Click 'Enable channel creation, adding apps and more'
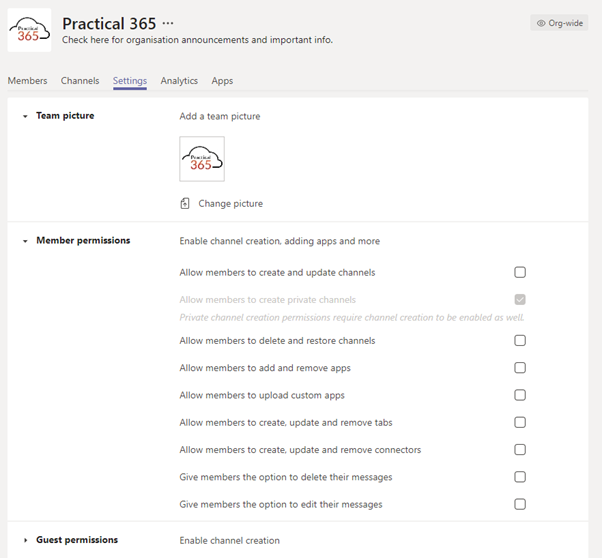 pyautogui.click(x=280, y=241)
